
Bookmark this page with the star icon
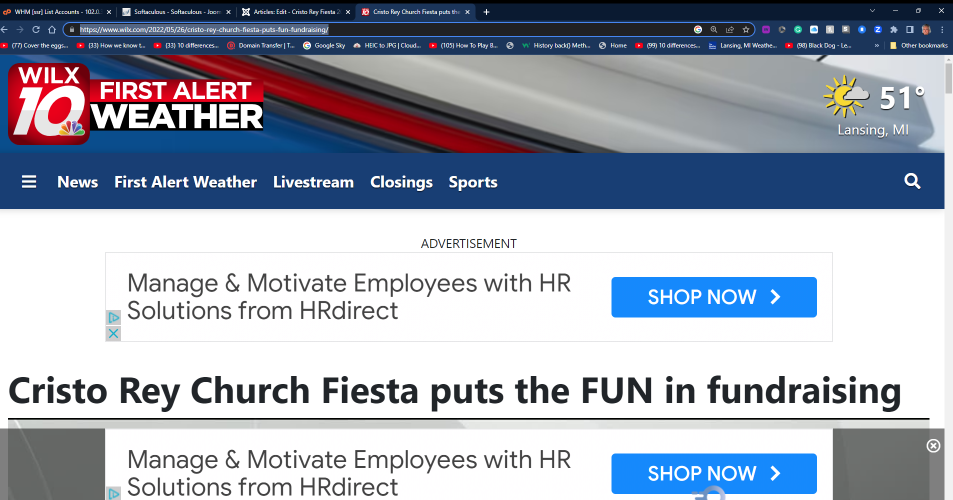coord(746,29)
